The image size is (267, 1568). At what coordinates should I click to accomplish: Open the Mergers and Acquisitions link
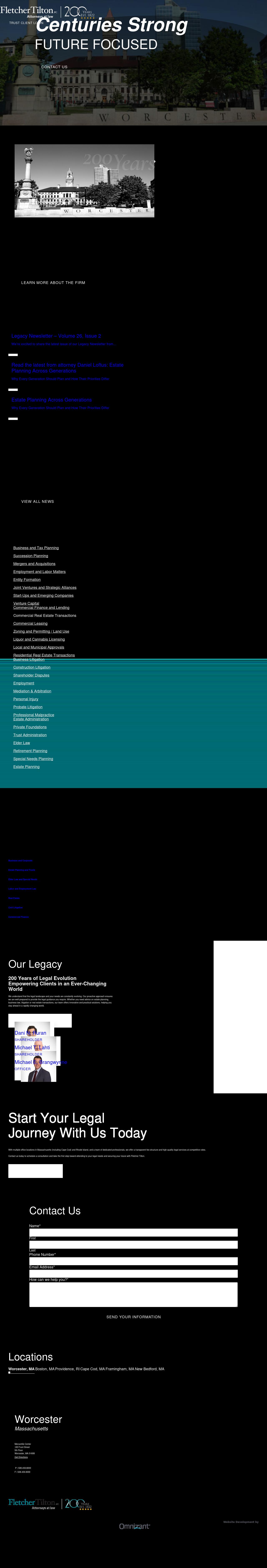tap(34, 564)
